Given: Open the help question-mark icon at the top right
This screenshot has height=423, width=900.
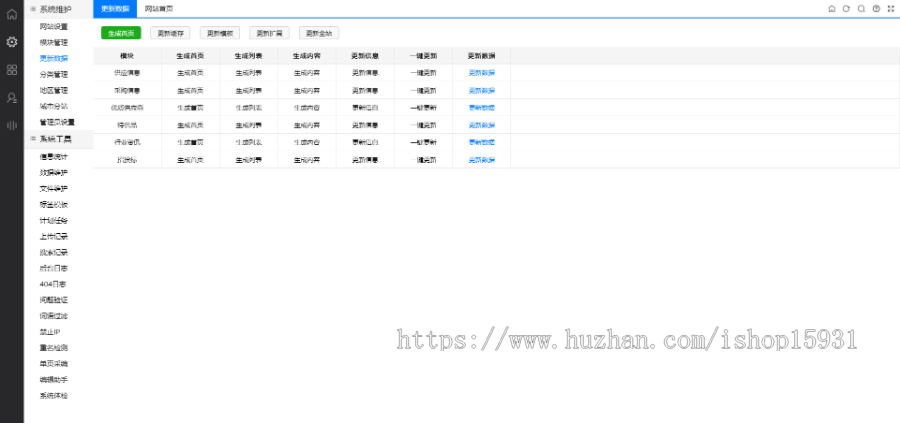Looking at the screenshot, I should pyautogui.click(x=876, y=9).
